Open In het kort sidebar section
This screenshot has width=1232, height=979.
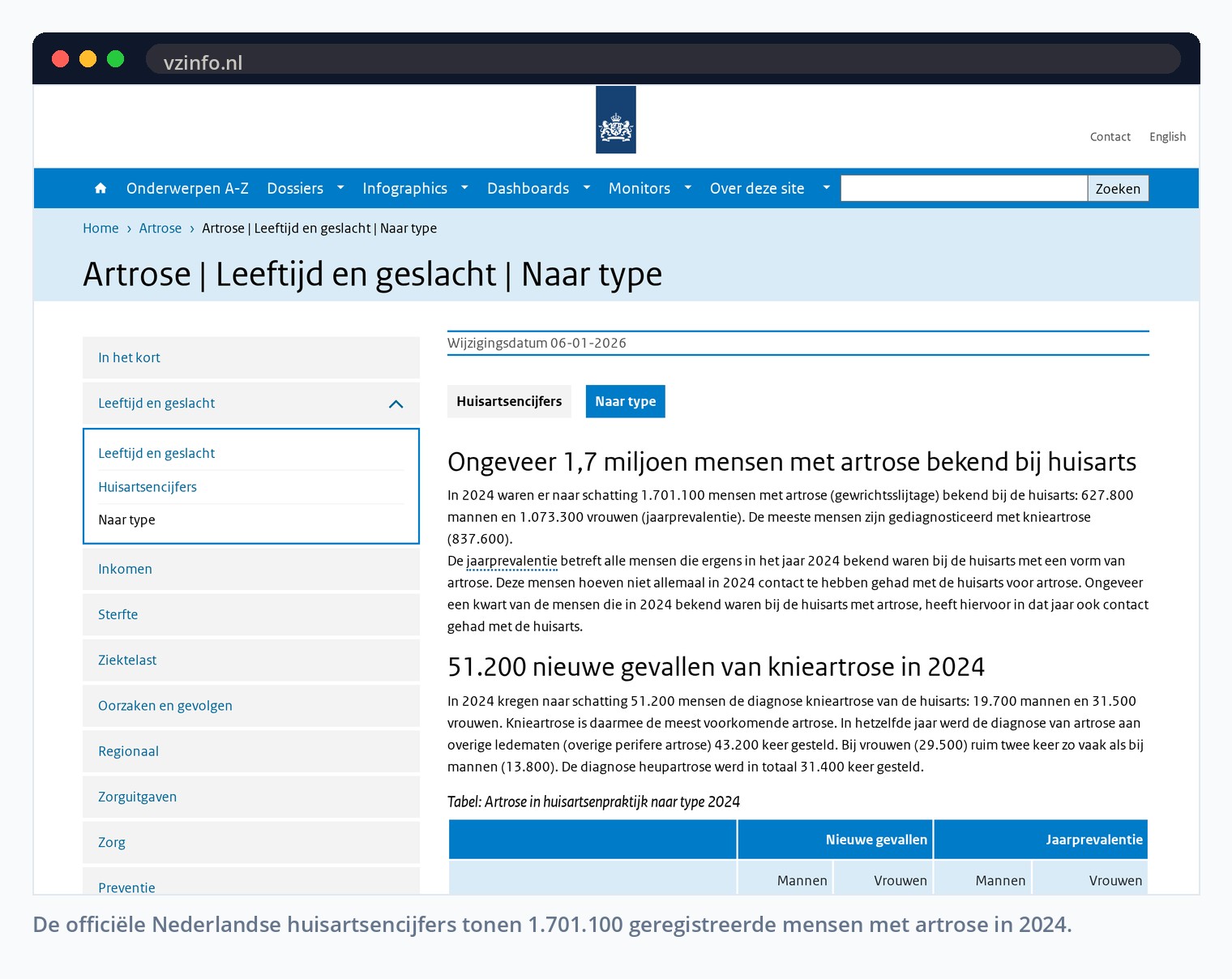251,357
